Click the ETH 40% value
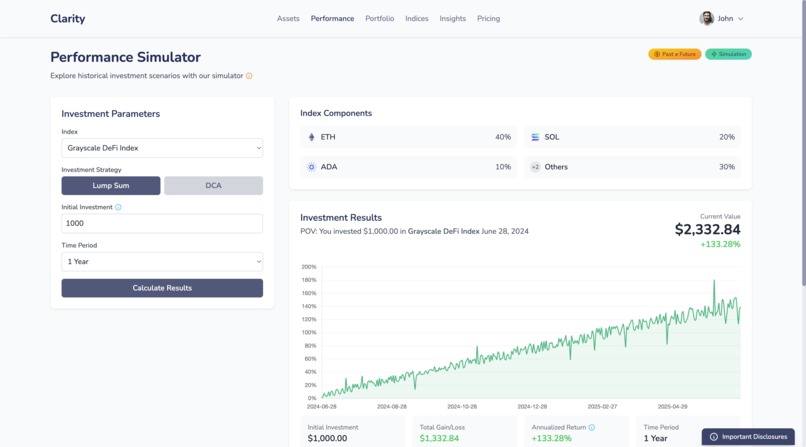The height and width of the screenshot is (447, 806). point(503,137)
